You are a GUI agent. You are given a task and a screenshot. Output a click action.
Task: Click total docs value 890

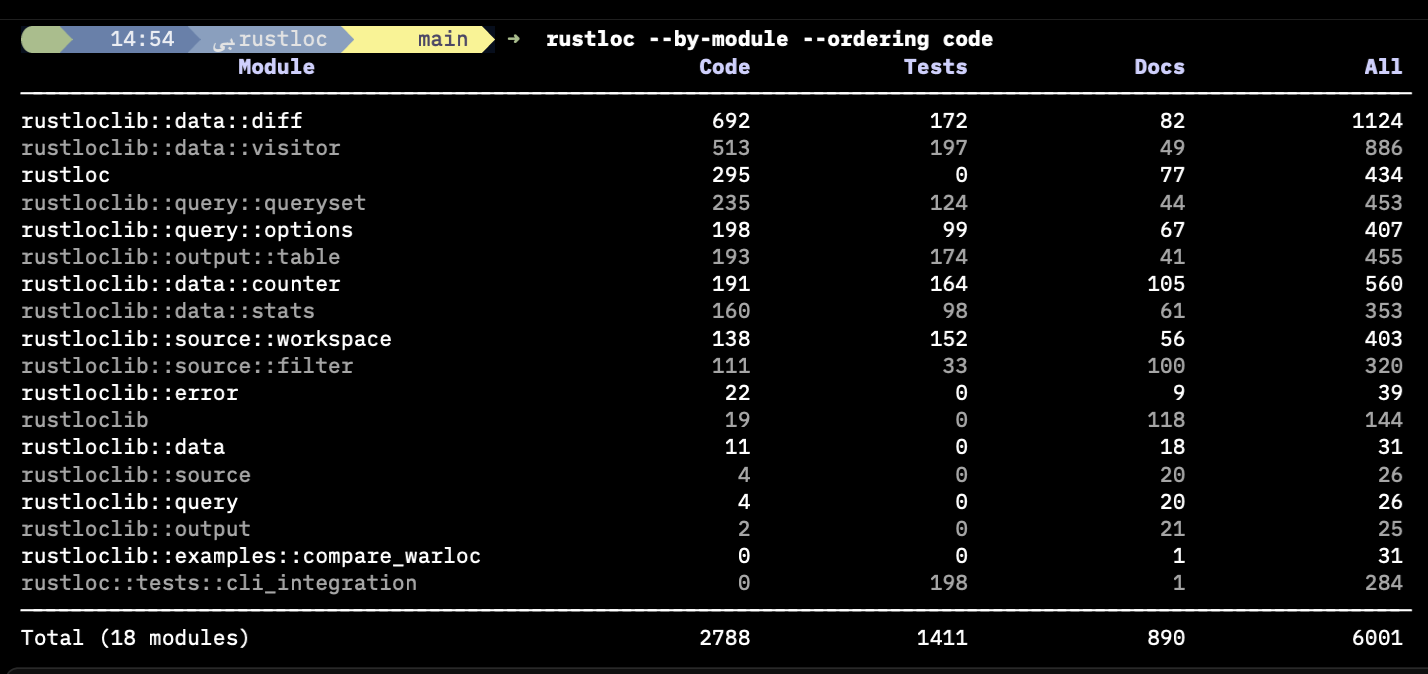[x=1166, y=637]
